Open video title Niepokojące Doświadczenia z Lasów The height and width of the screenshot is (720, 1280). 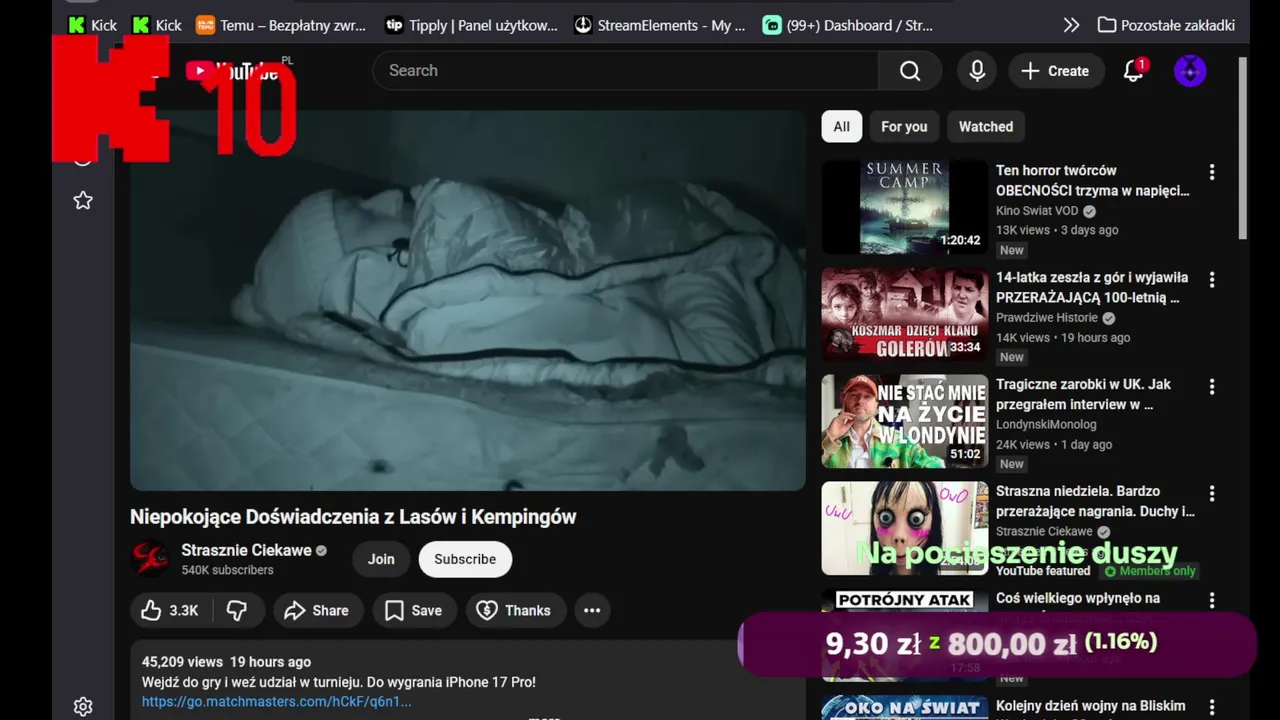pyautogui.click(x=353, y=517)
